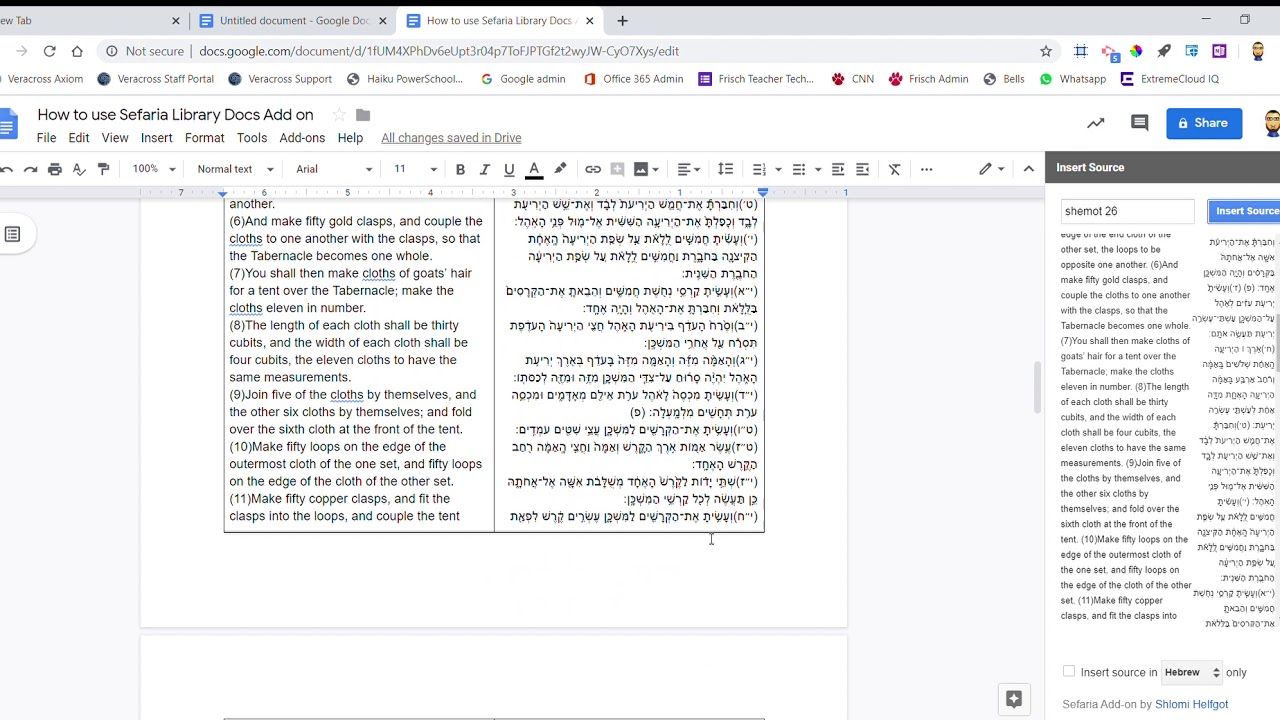Click the address bar URL
This screenshot has width=1280, height=720.
(439, 51)
